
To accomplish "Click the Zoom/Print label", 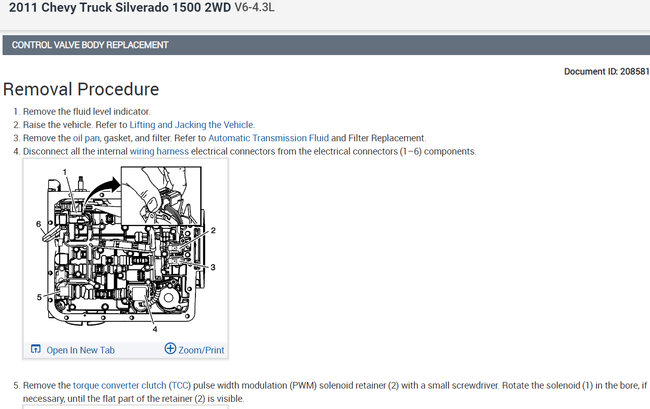I will point(201,350).
